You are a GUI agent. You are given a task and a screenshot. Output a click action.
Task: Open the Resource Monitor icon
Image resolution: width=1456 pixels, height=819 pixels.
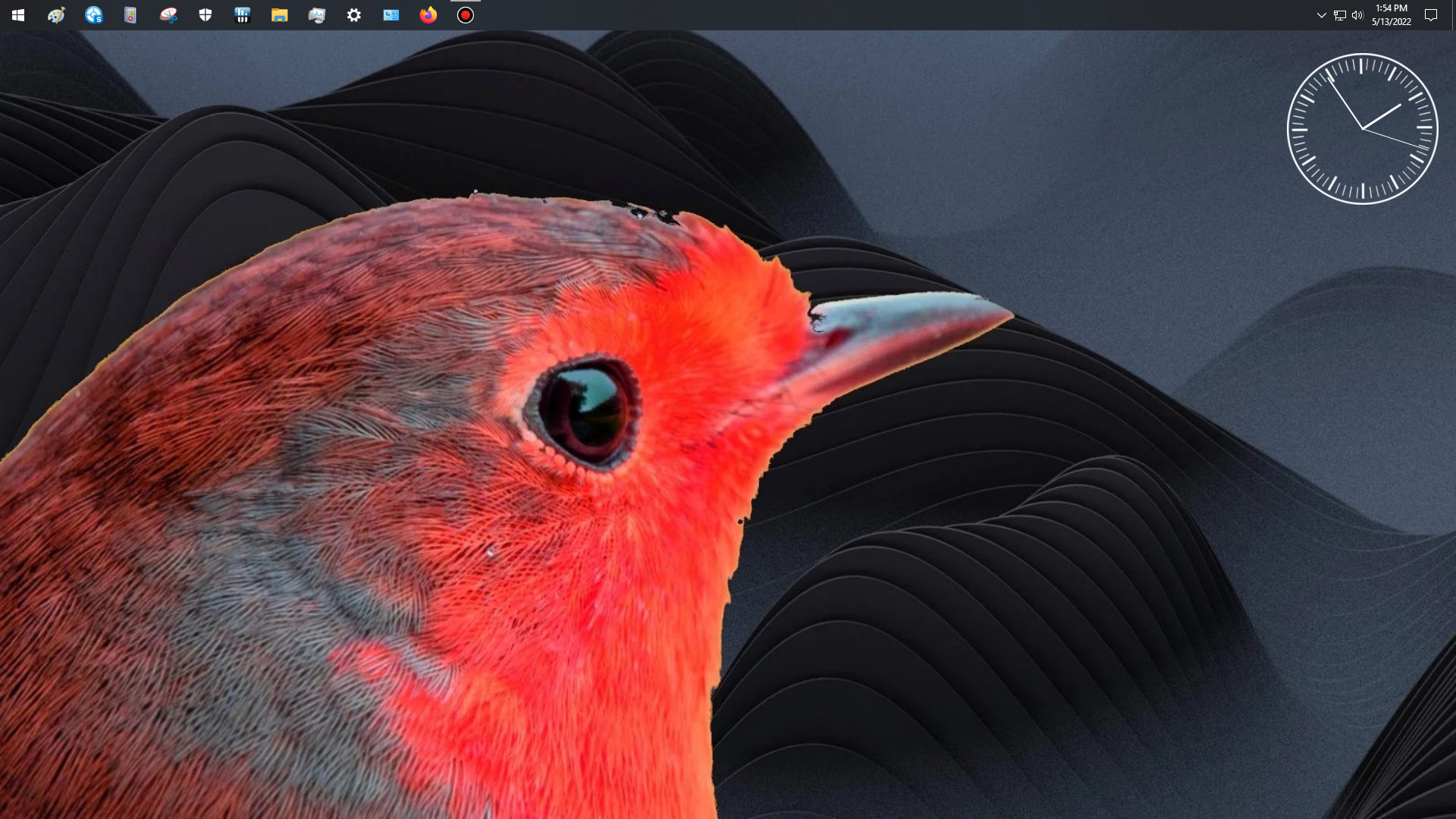tap(317, 15)
